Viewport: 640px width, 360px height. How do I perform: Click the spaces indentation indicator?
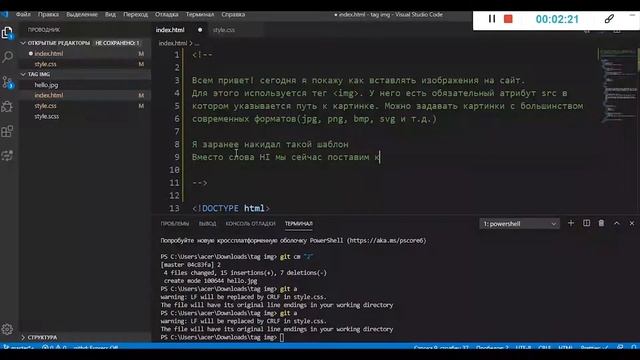(492, 348)
